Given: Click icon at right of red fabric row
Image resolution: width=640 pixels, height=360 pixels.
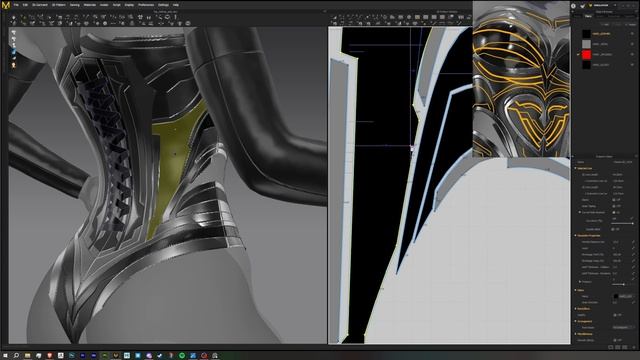Looking at the screenshot, I should coord(632,54).
